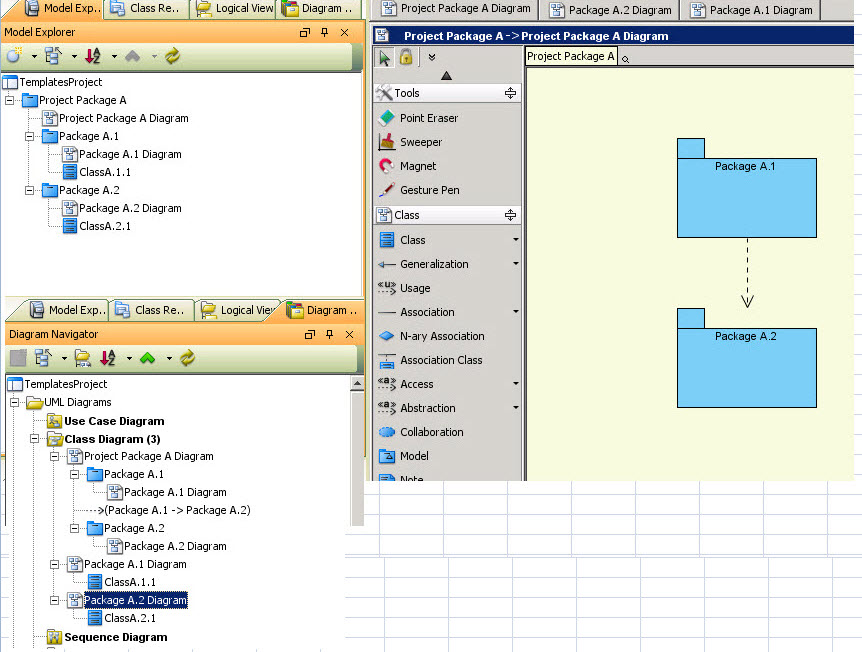
Task: Switch to the Package A.2 Diagram tab
Action: (x=610, y=10)
